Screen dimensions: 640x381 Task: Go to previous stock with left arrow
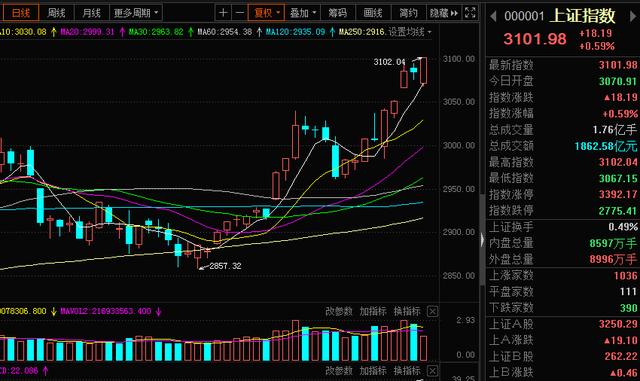pyautogui.click(x=493, y=16)
